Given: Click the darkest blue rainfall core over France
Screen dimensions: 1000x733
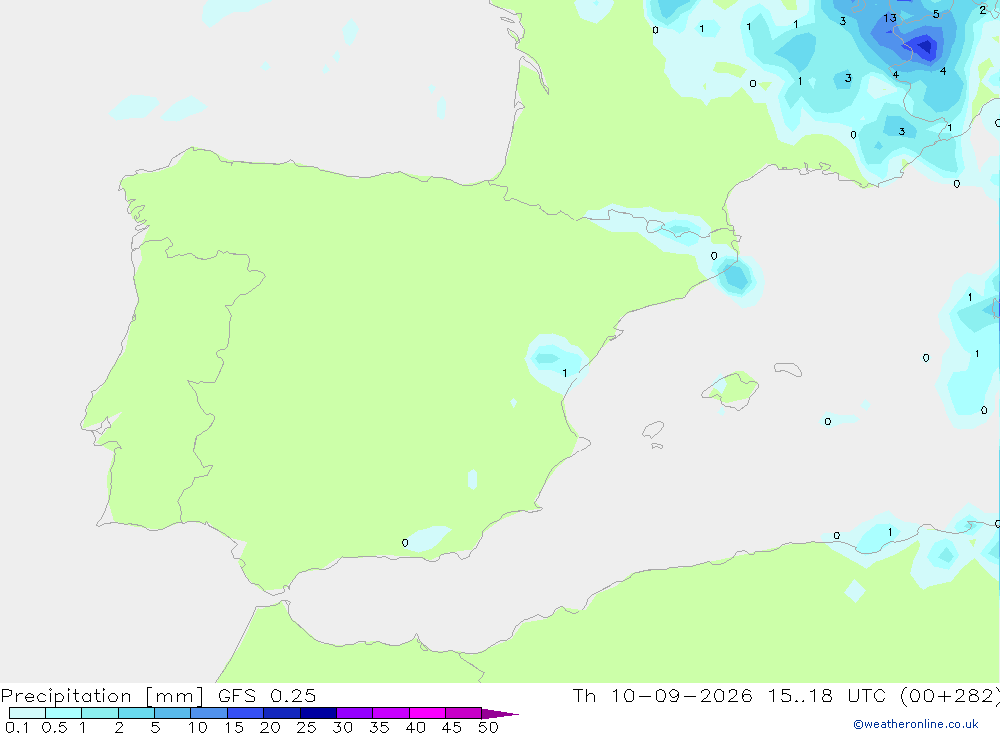Looking at the screenshot, I should (x=923, y=46).
